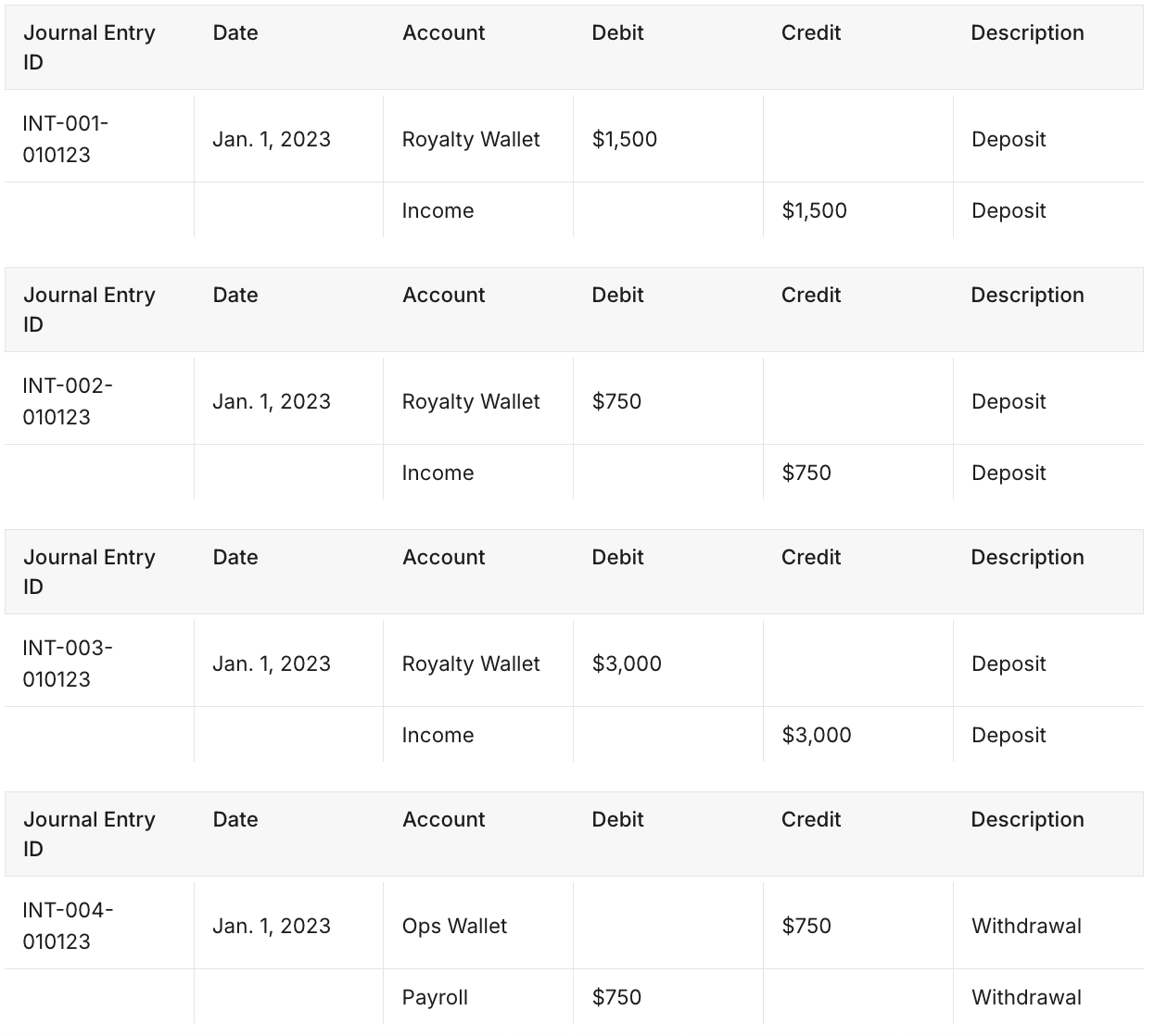Click the Payroll account cell
The height and width of the screenshot is (1036, 1155).
(x=435, y=997)
